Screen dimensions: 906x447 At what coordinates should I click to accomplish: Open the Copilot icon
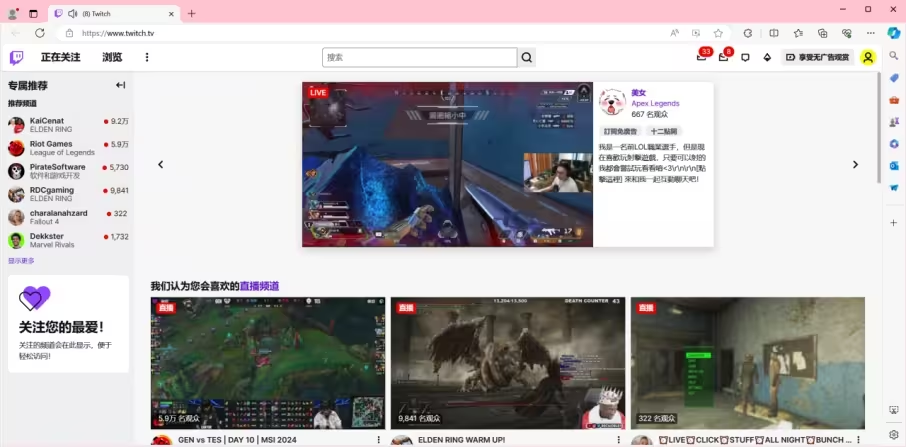pyautogui.click(x=894, y=33)
